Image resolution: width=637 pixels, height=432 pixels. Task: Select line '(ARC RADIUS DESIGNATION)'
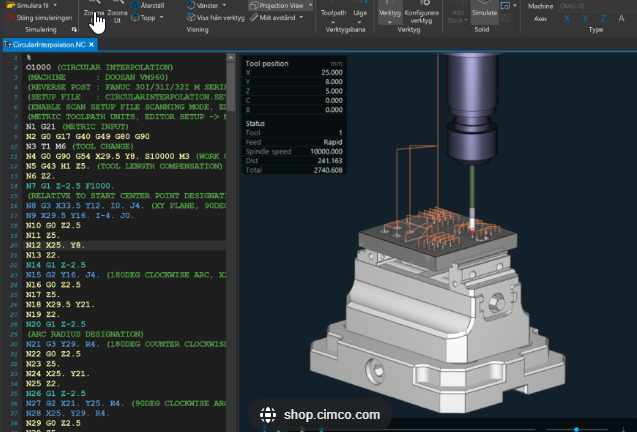(x=85, y=334)
